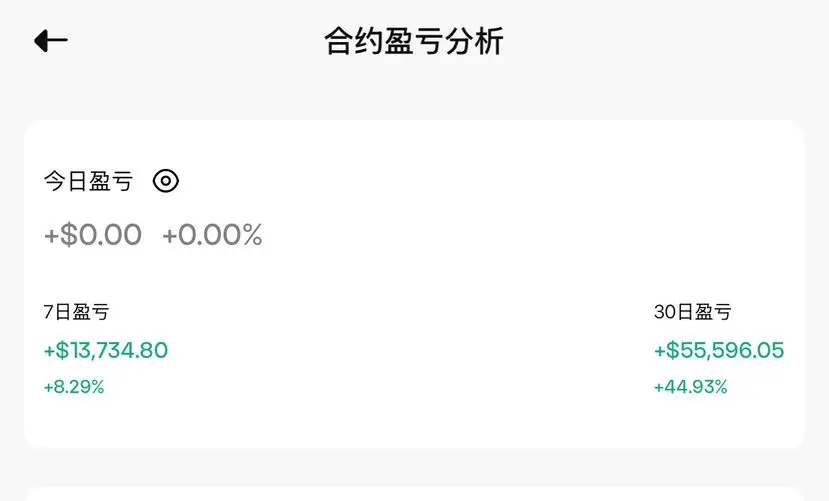The width and height of the screenshot is (829, 501).
Task: Click the +$55,596.05 thirty-day profit value
Action: tap(719, 350)
